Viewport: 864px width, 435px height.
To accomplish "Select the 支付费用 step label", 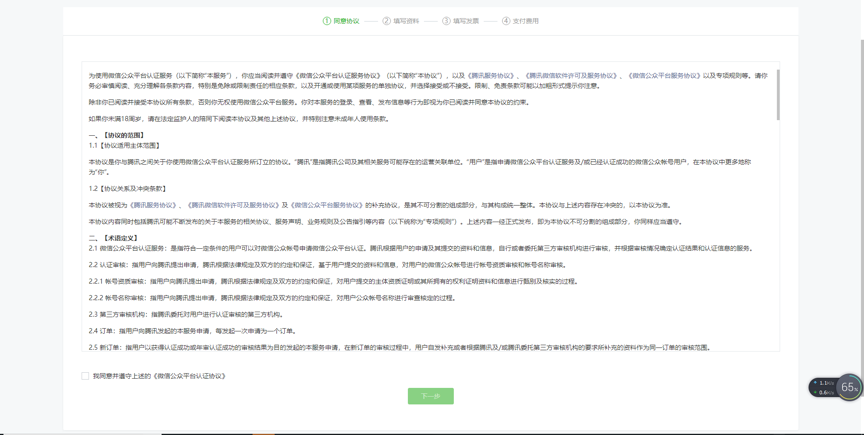I will tap(526, 21).
